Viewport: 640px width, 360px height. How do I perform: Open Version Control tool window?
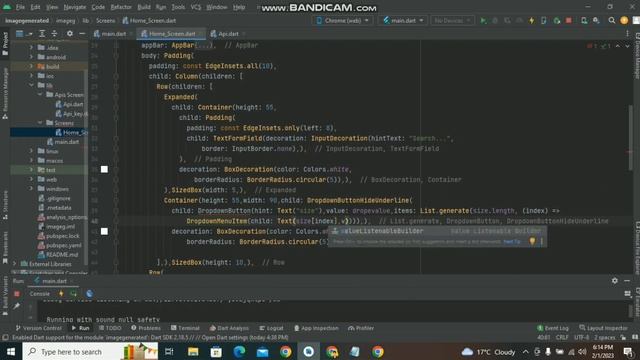38,328
